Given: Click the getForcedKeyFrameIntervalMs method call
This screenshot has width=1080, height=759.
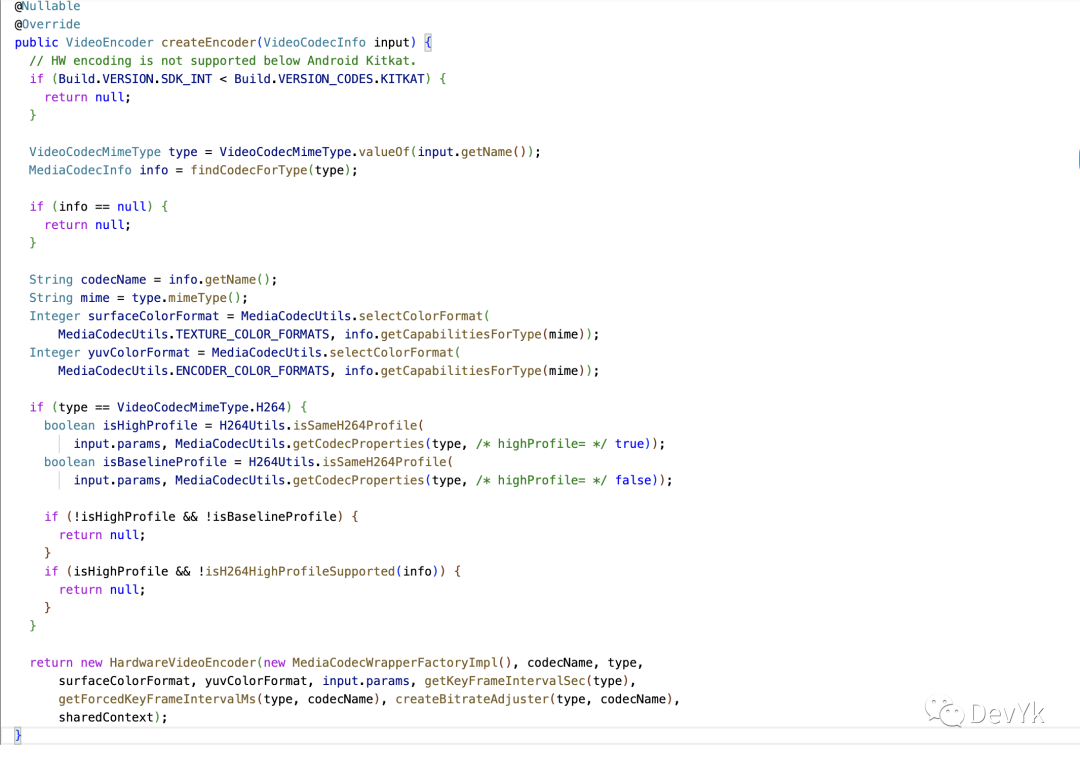Looking at the screenshot, I should [x=158, y=699].
